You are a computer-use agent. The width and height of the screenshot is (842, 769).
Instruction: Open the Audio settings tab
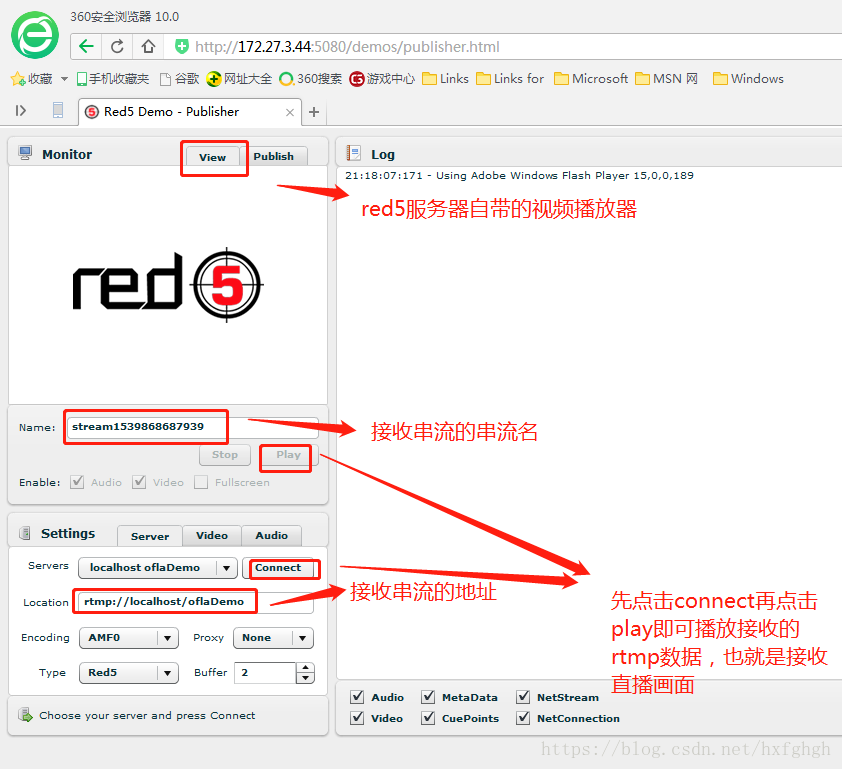pos(271,535)
